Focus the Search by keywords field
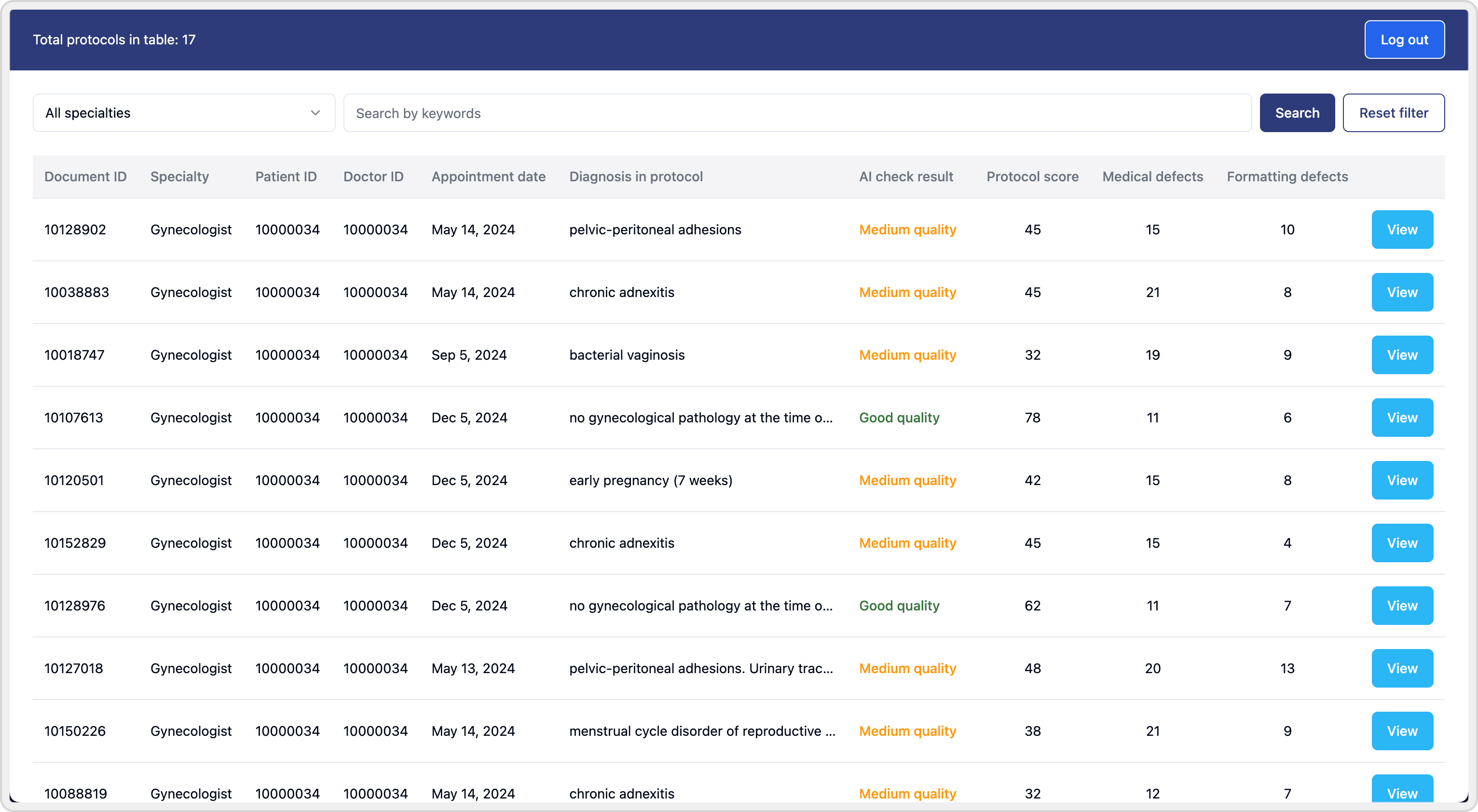Screen dimensions: 1478x812 (796, 113)
